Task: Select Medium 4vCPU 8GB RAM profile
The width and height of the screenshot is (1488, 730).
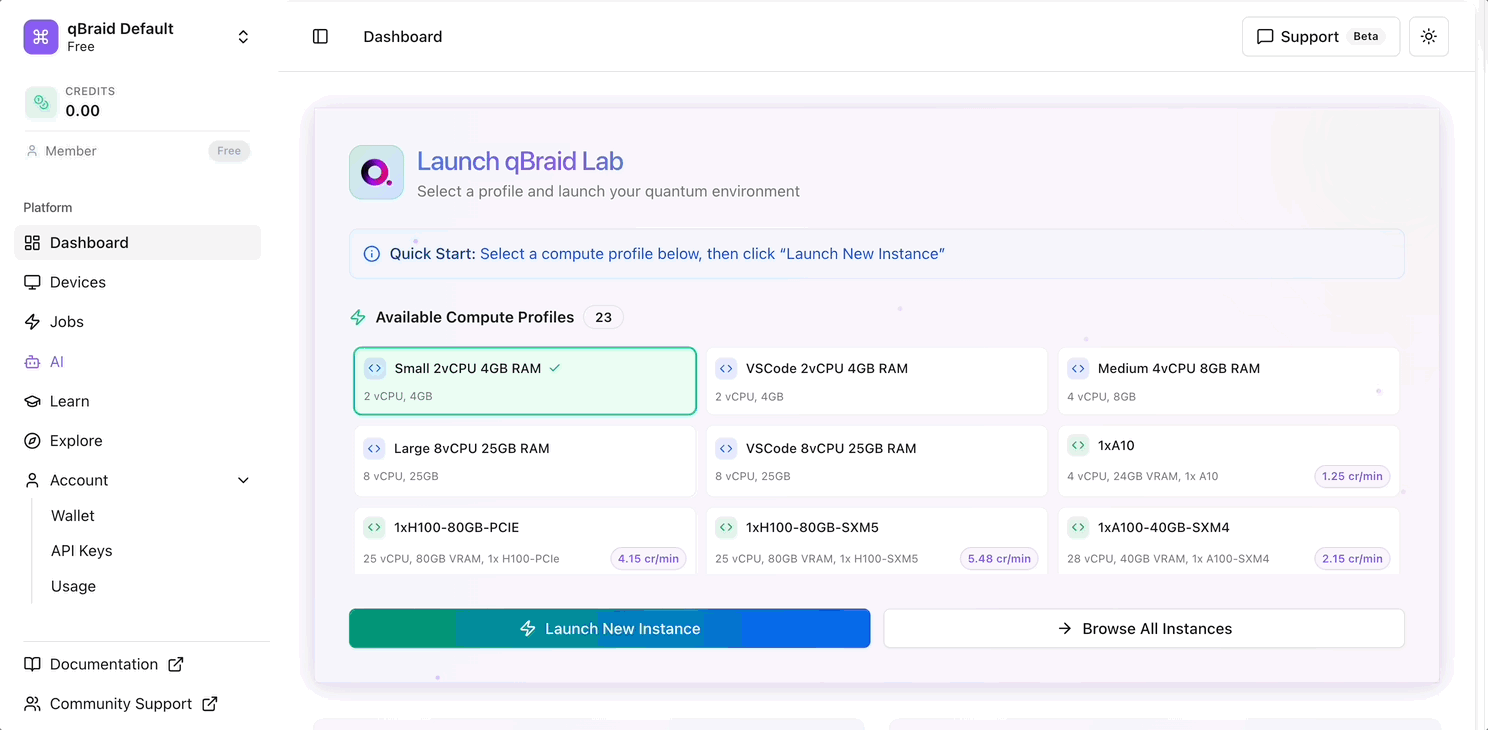Action: [x=1229, y=381]
